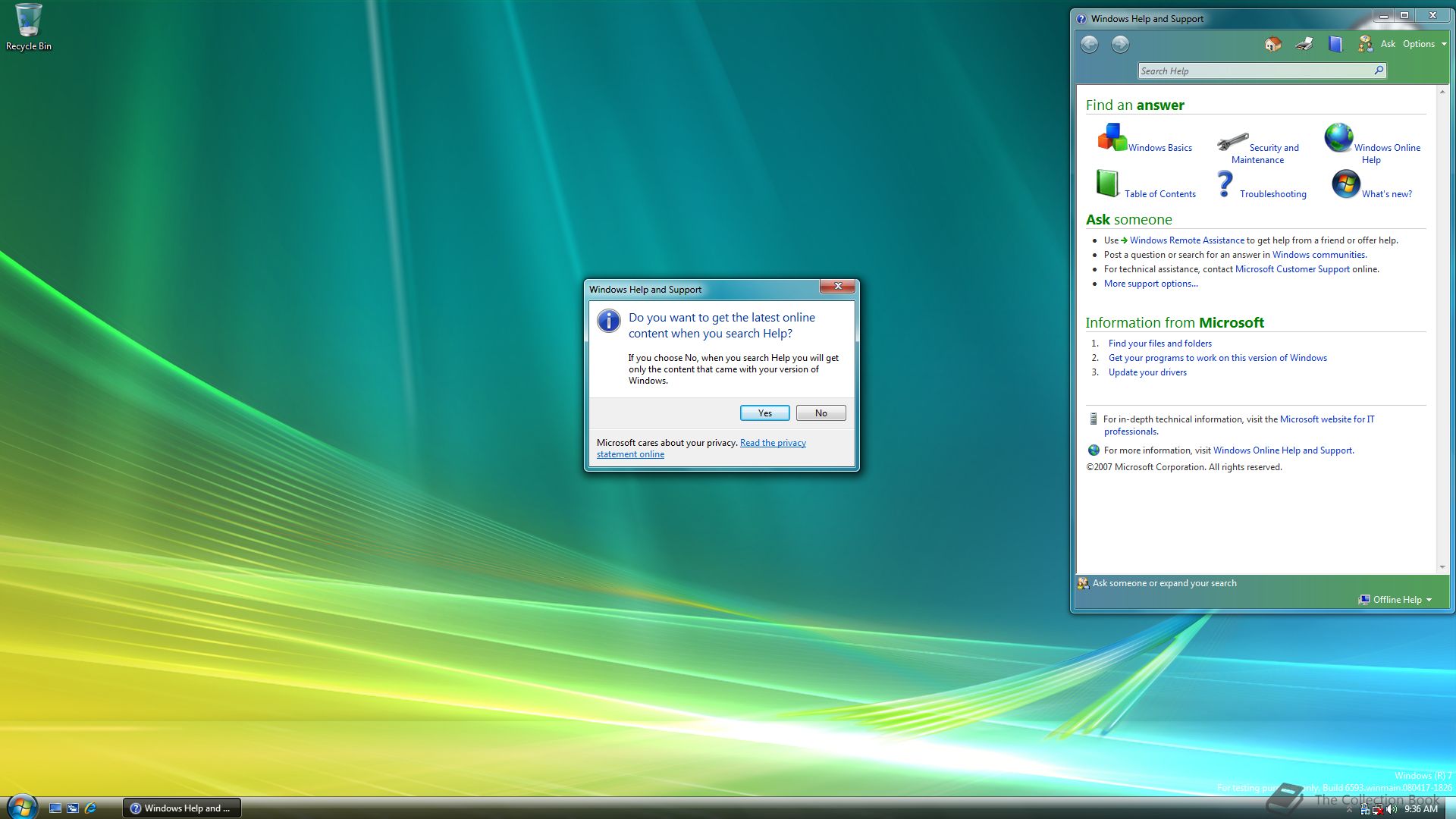Open Microsoft website for IT professionals link
1456x819 pixels.
click(1327, 419)
